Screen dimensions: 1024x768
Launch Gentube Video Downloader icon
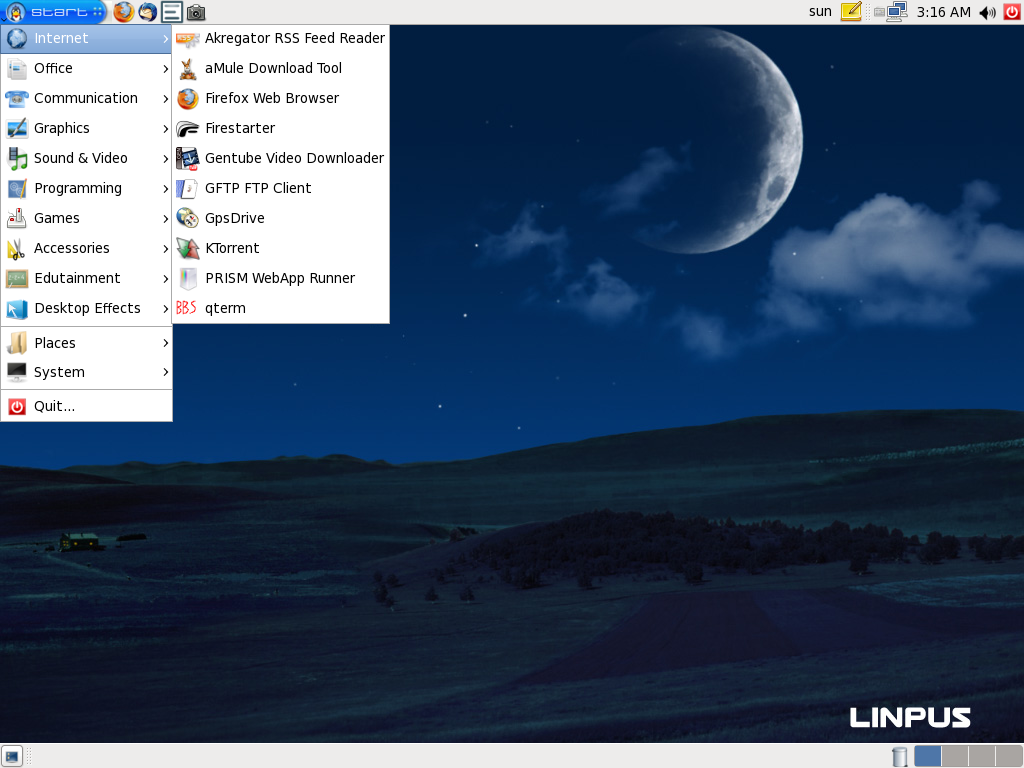tap(187, 159)
